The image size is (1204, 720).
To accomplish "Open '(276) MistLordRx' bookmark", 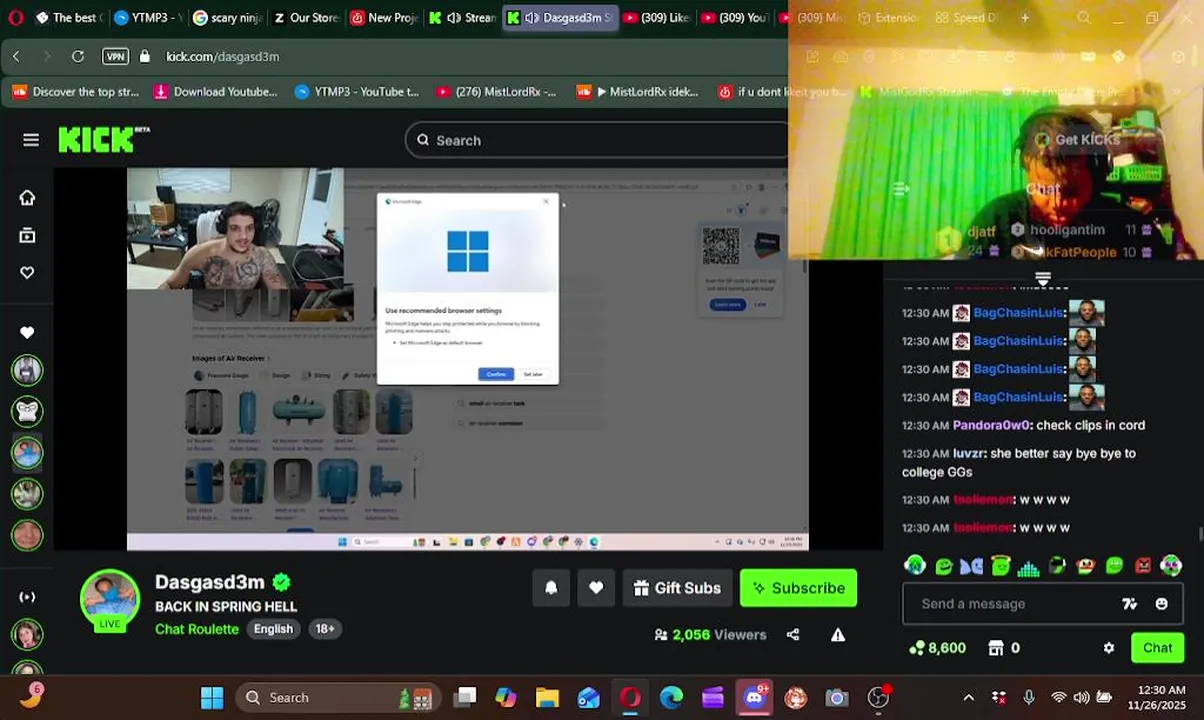I will 496,92.
